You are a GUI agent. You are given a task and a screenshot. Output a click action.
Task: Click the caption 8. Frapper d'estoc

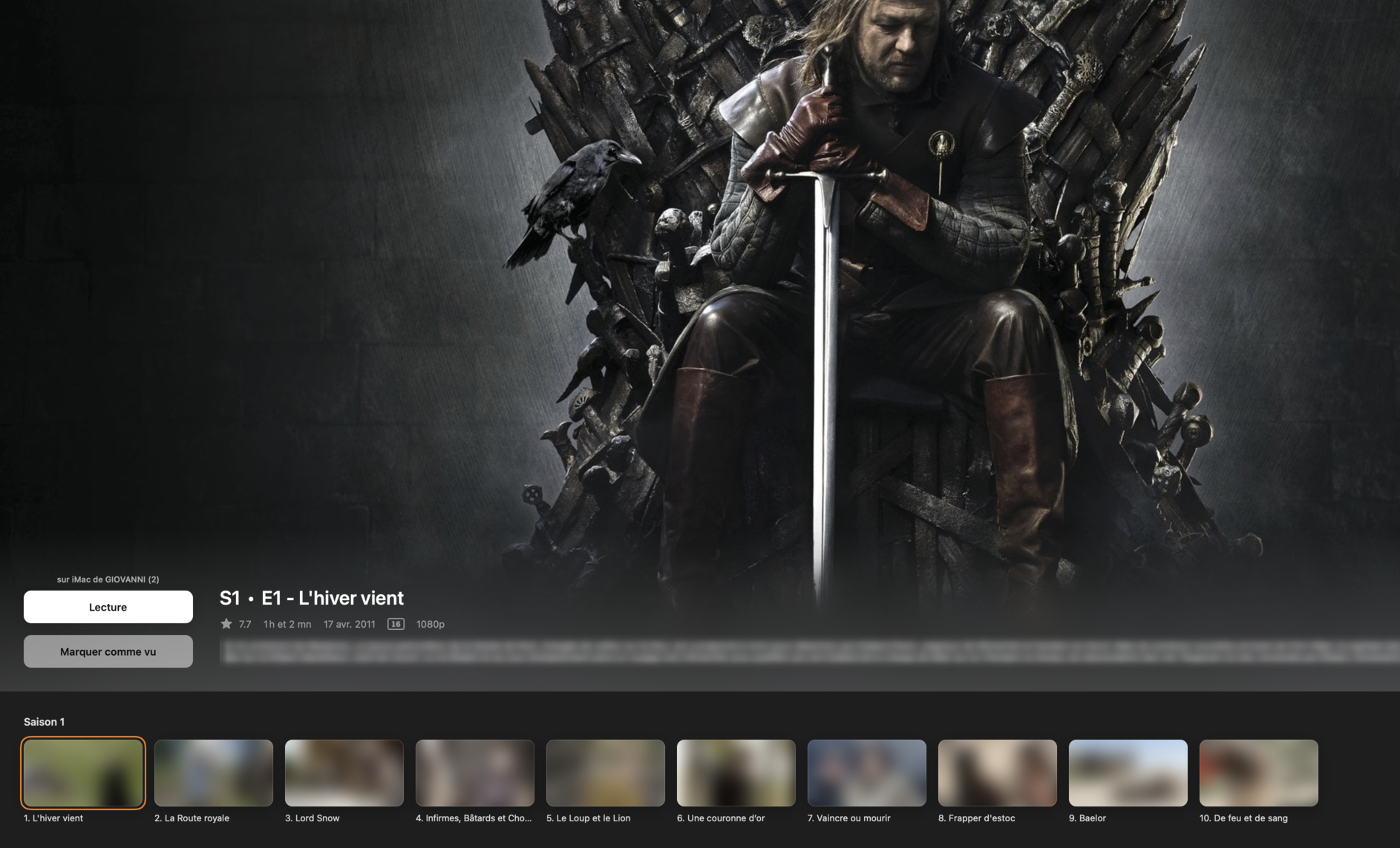(977, 818)
